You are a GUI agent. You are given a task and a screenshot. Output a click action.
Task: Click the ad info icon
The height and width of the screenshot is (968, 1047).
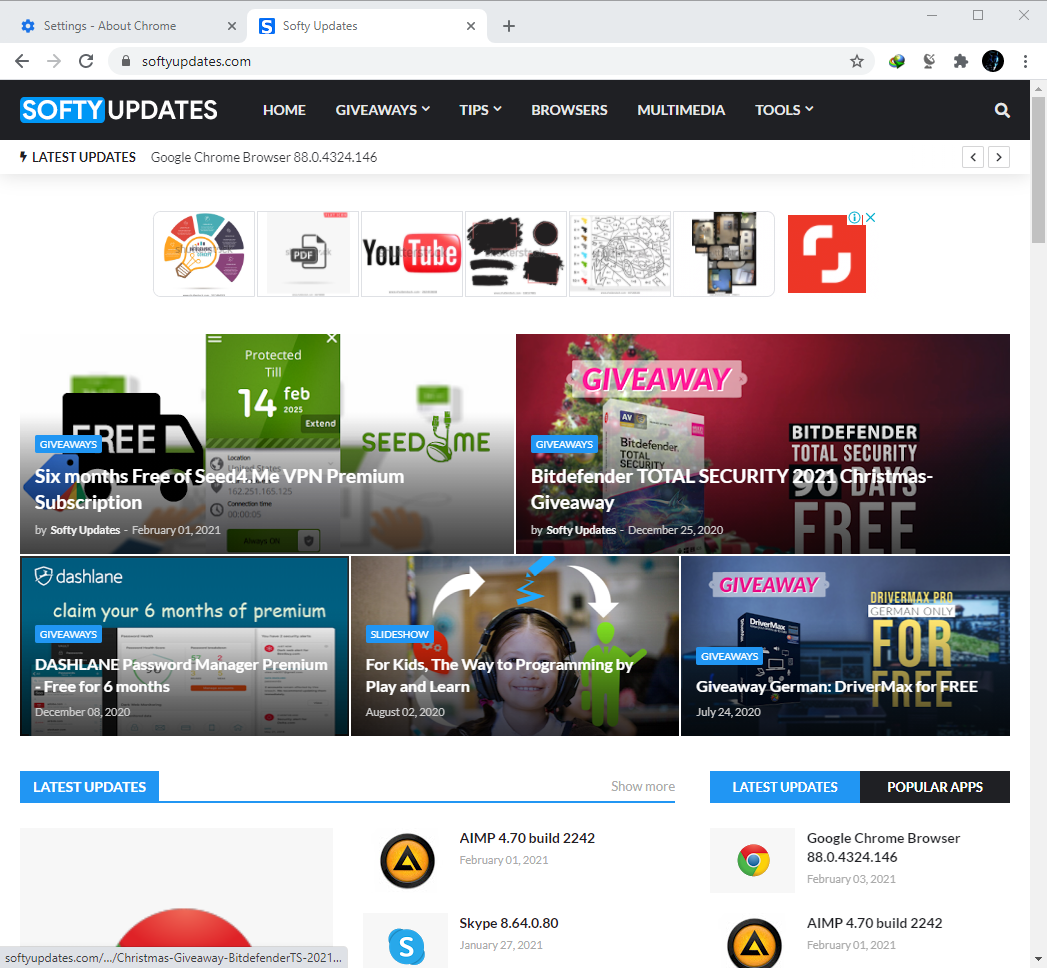pos(854,218)
